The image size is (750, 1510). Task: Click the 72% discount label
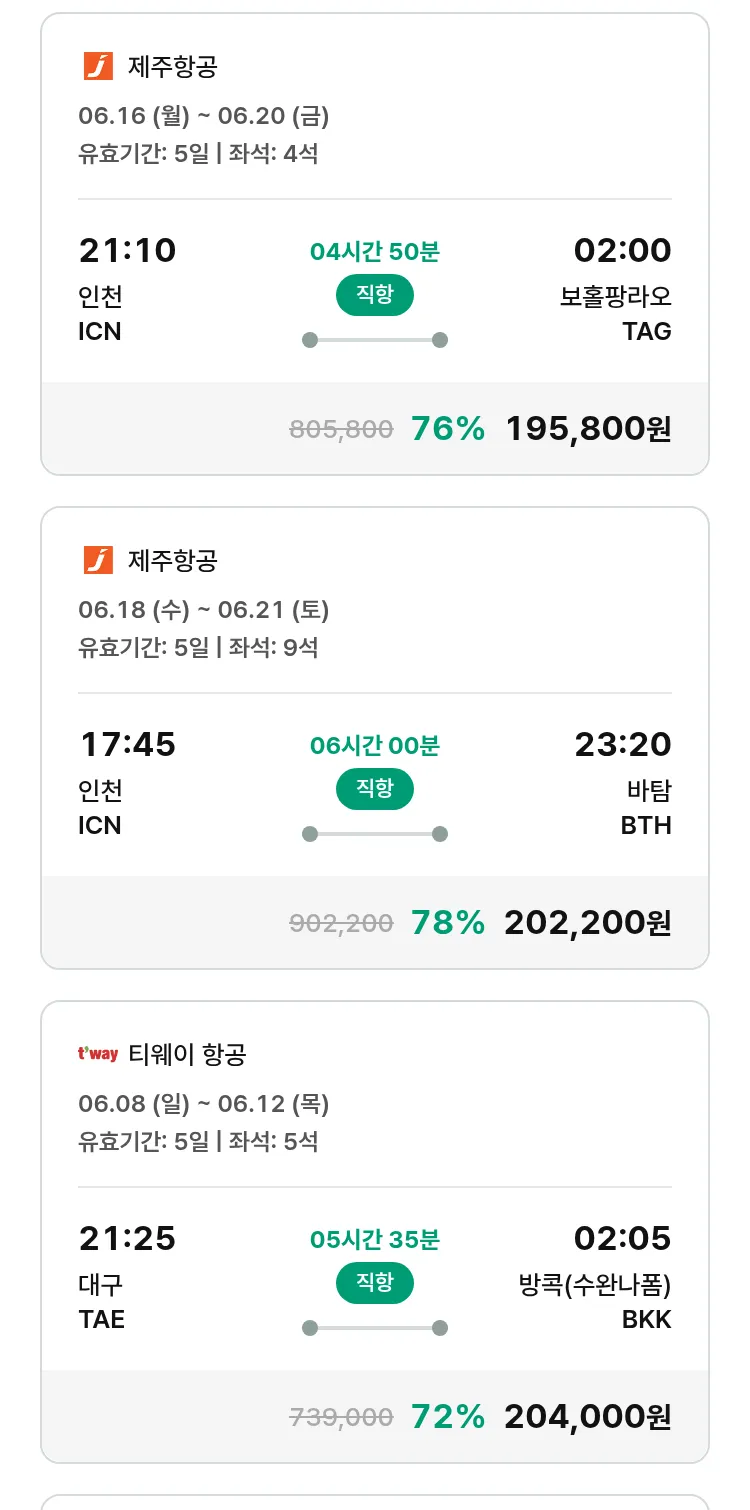(448, 1417)
